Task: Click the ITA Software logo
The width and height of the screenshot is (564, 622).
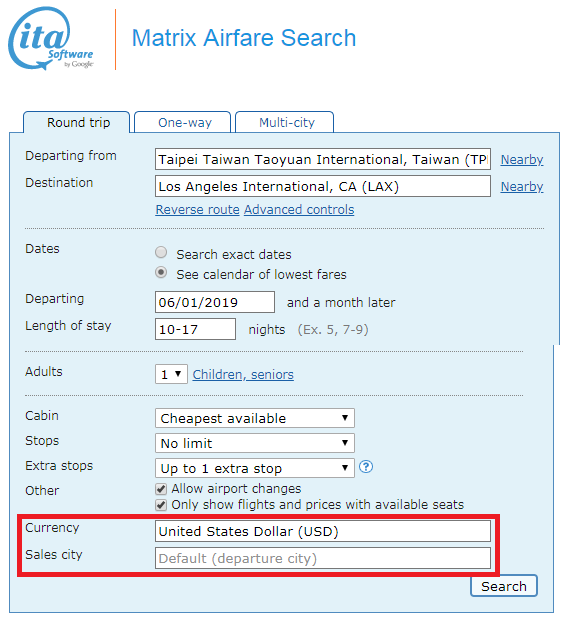Action: [x=51, y=38]
